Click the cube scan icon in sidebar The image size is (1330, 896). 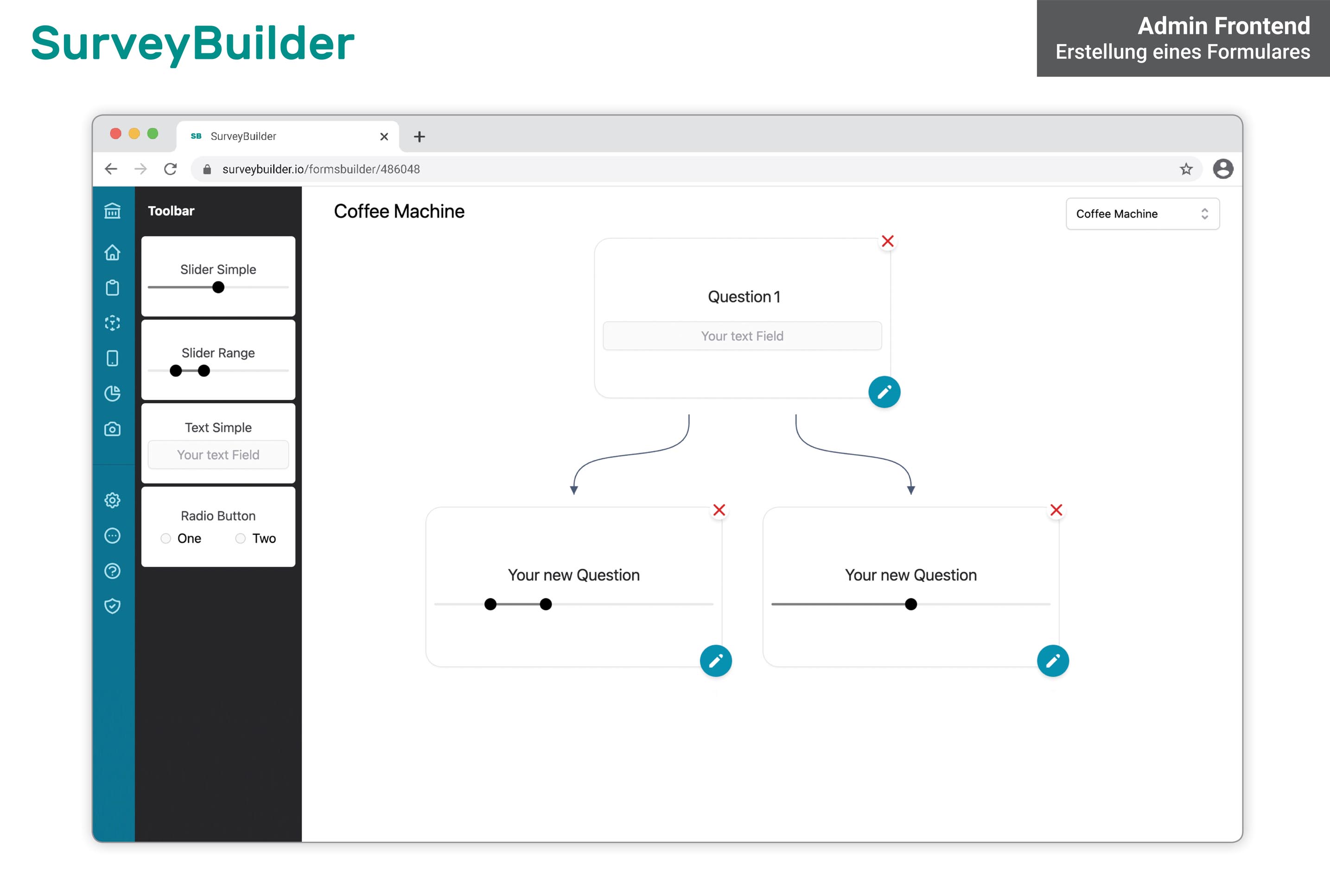pos(113,323)
